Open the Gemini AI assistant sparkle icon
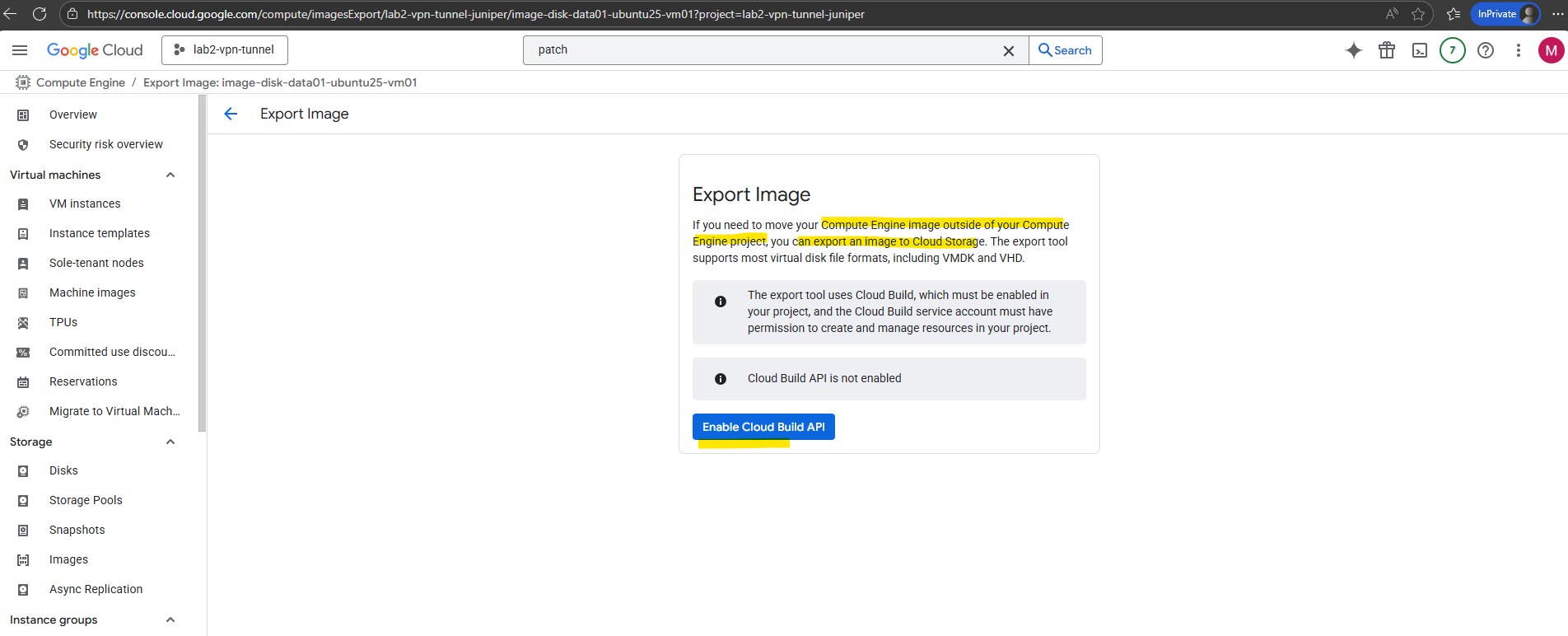 tap(1354, 50)
